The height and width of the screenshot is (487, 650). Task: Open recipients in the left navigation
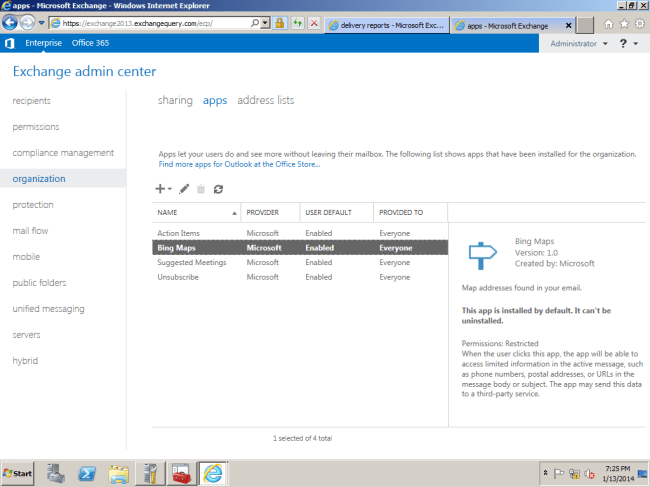(31, 101)
